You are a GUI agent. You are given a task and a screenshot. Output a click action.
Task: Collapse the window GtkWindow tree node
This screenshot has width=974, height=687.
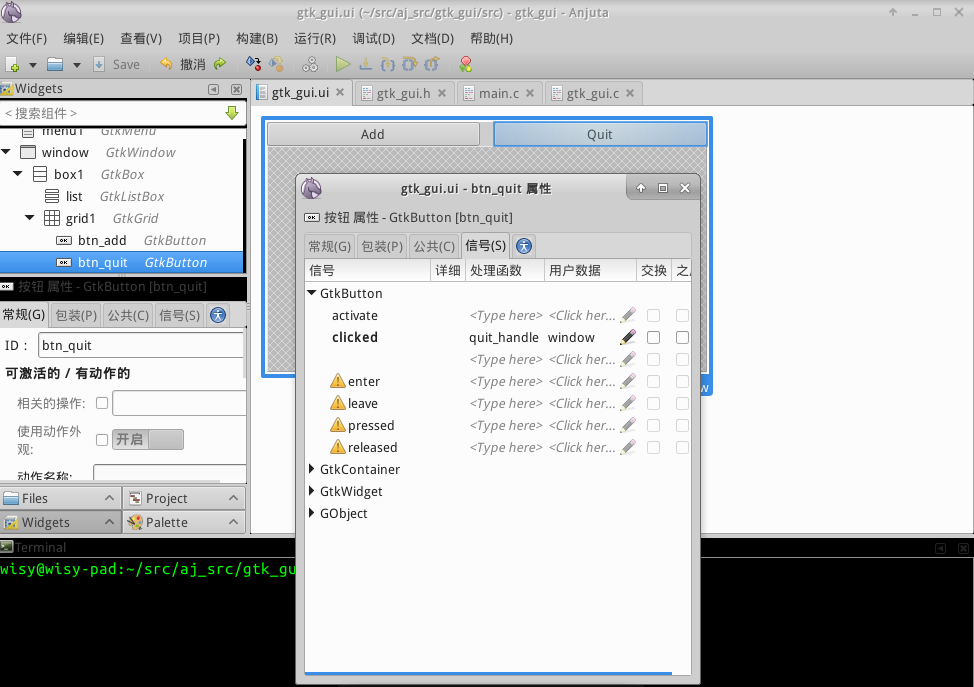6,152
